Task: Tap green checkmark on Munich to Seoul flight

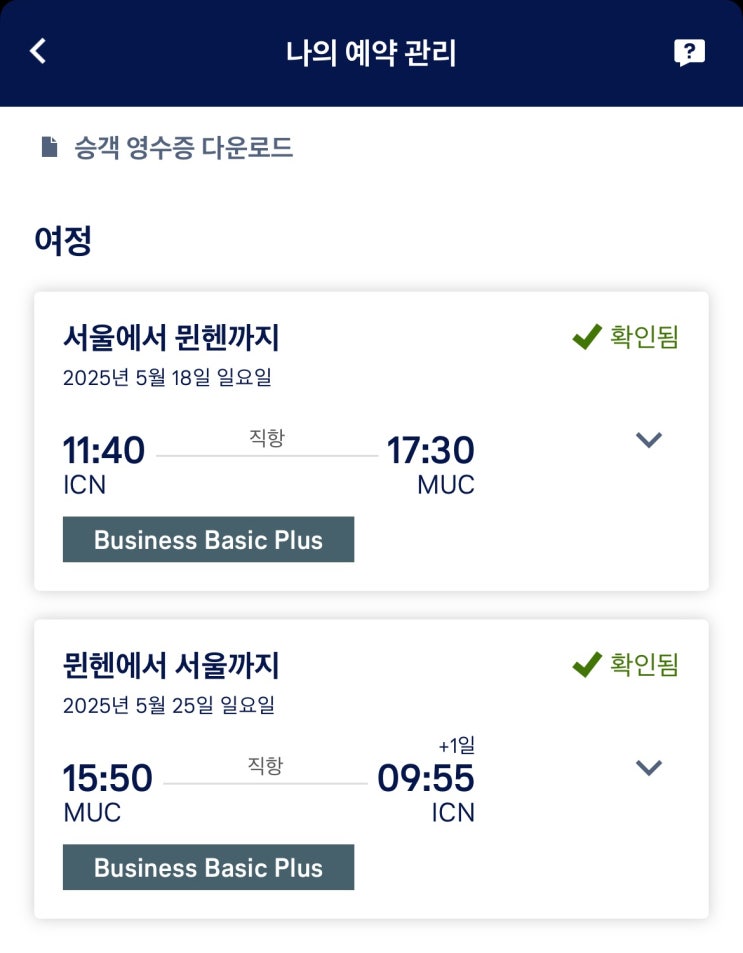Action: click(x=587, y=665)
